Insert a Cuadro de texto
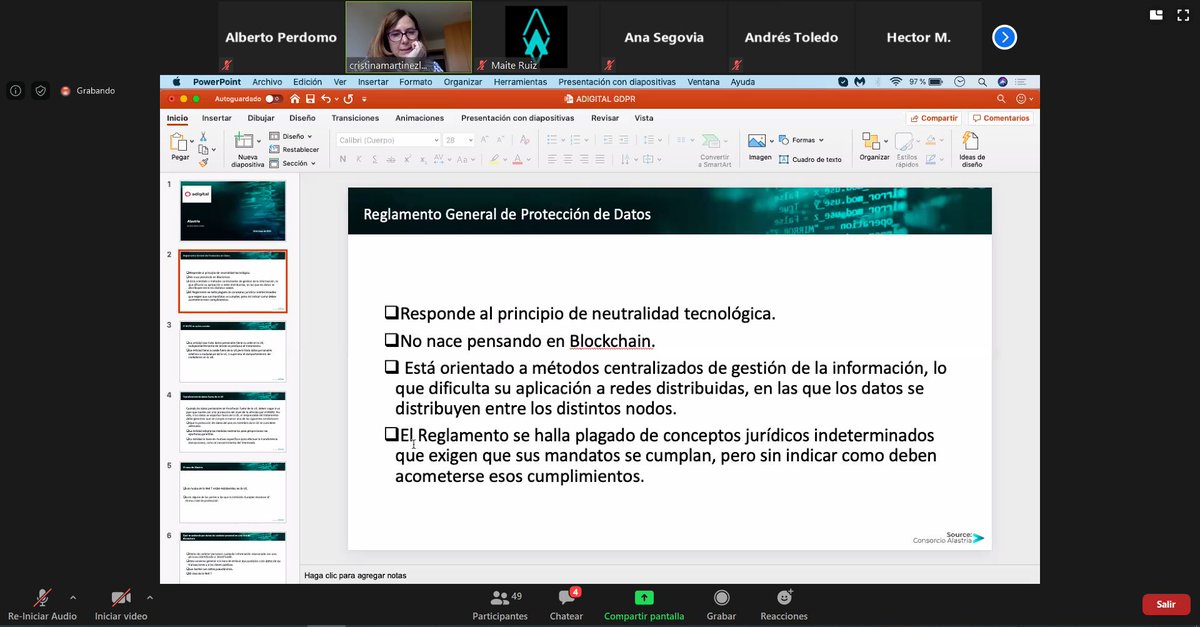Image resolution: width=1200 pixels, height=627 pixels. pyautogui.click(x=810, y=158)
